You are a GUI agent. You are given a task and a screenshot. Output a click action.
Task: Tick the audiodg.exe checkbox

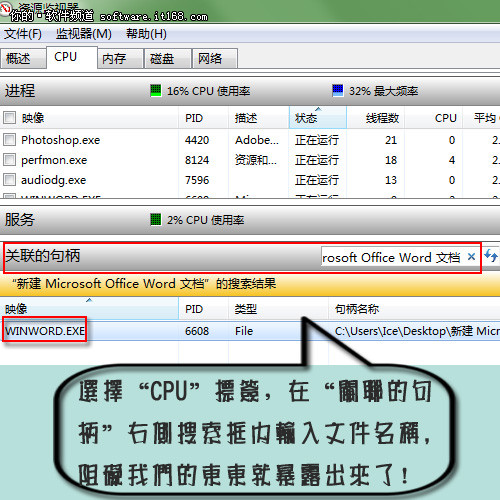[9, 180]
